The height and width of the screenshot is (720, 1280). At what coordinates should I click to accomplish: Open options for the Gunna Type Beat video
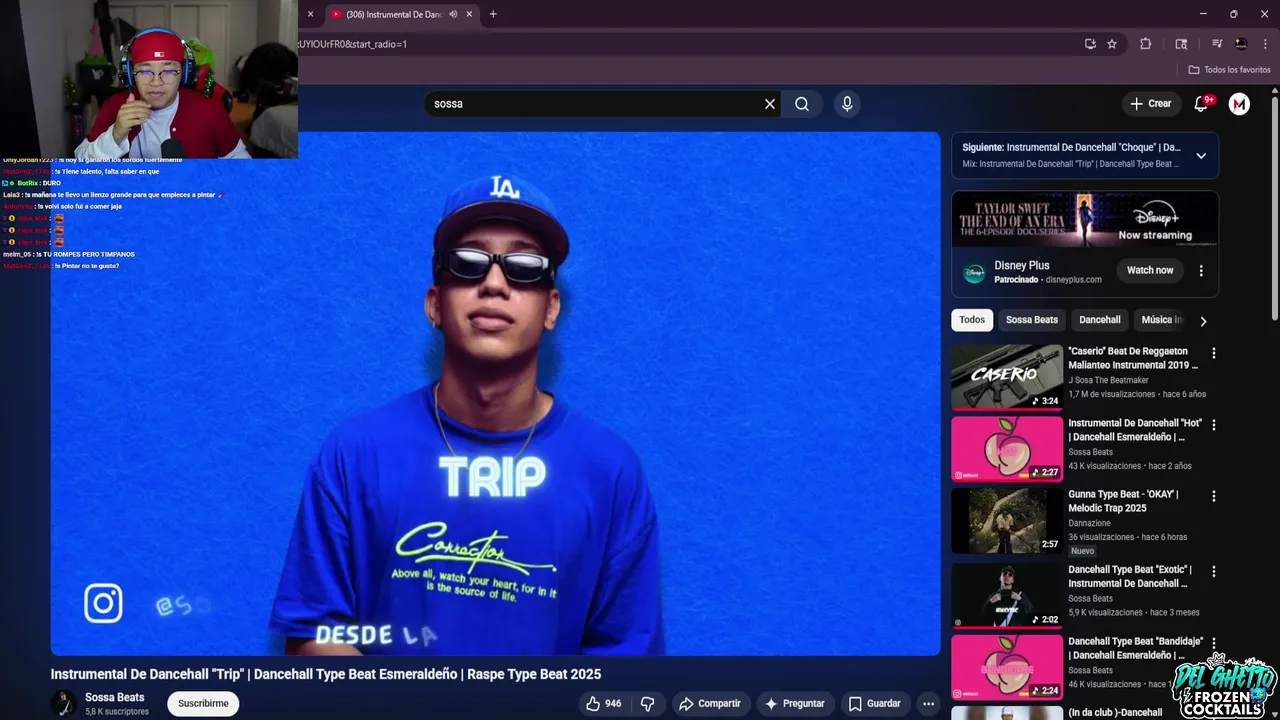tap(1214, 496)
